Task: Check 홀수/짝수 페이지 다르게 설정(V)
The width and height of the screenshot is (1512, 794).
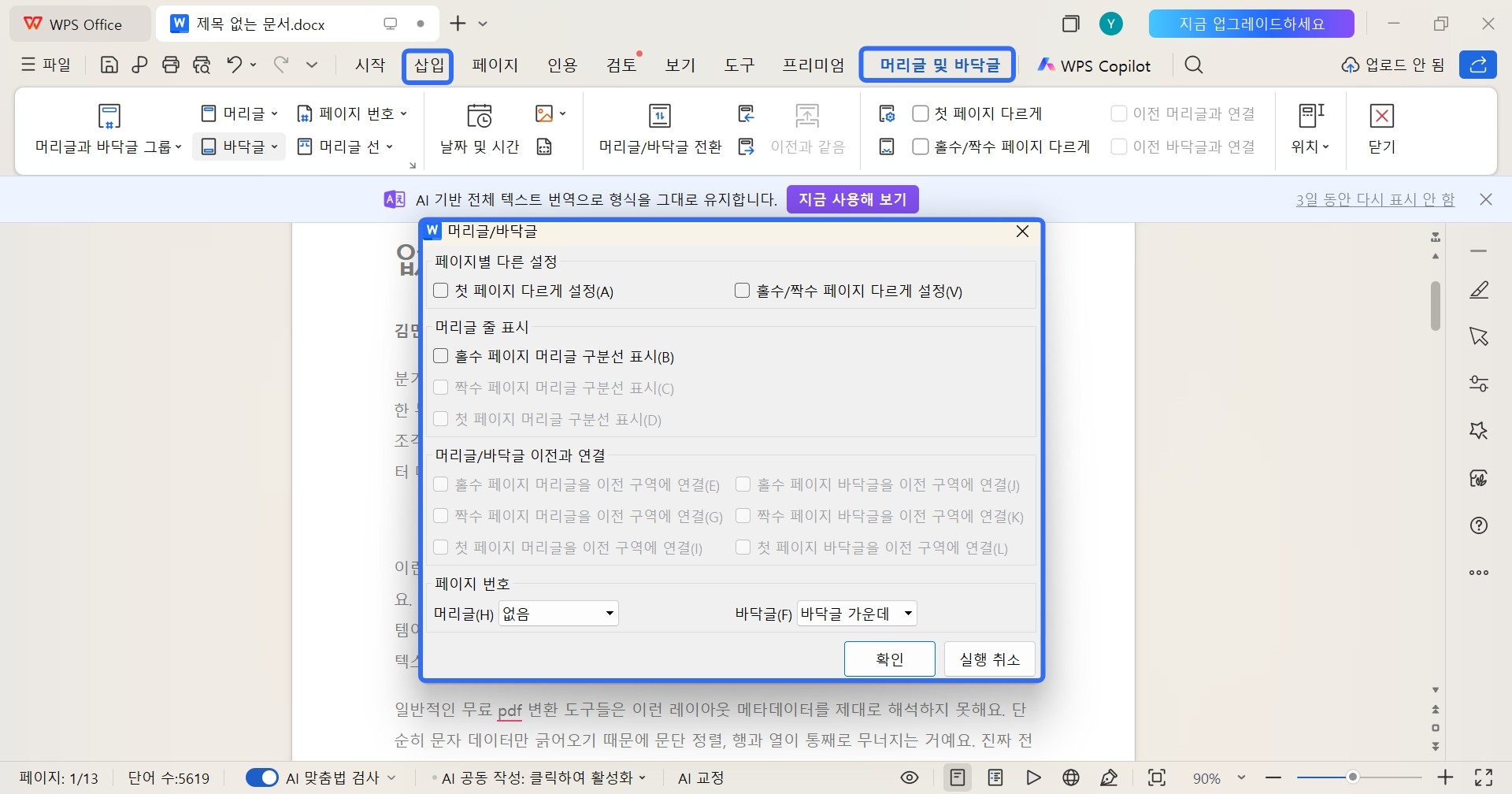Action: [742, 291]
